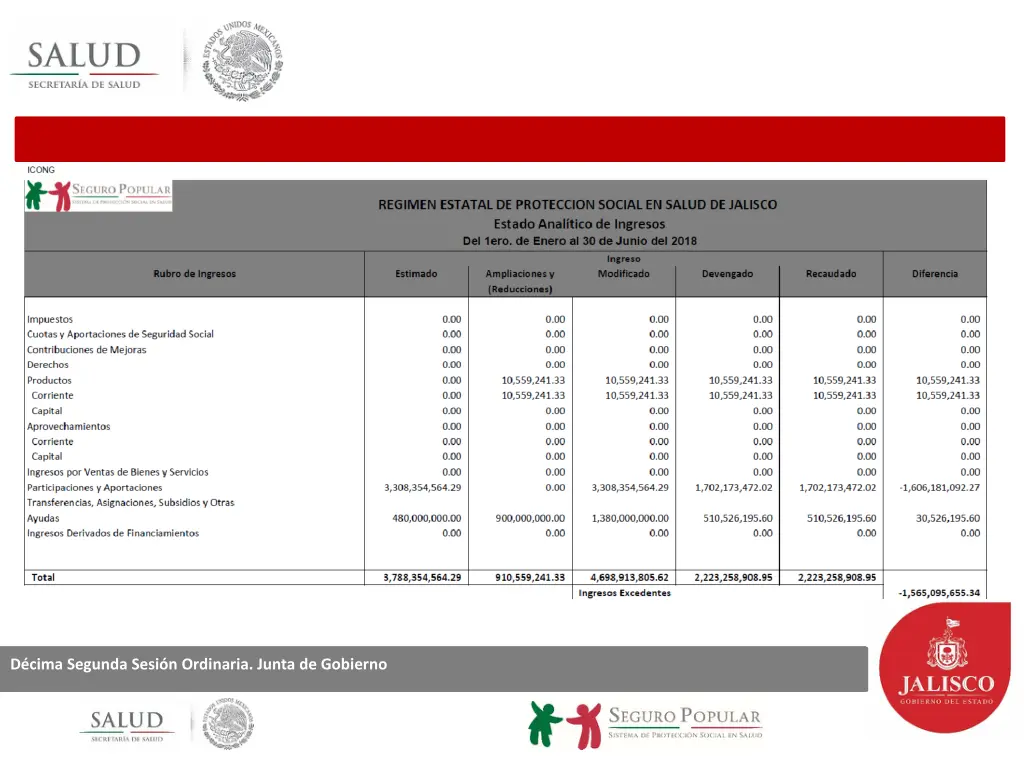Click the 'Estimado' column header
This screenshot has width=1024, height=768.
point(416,274)
